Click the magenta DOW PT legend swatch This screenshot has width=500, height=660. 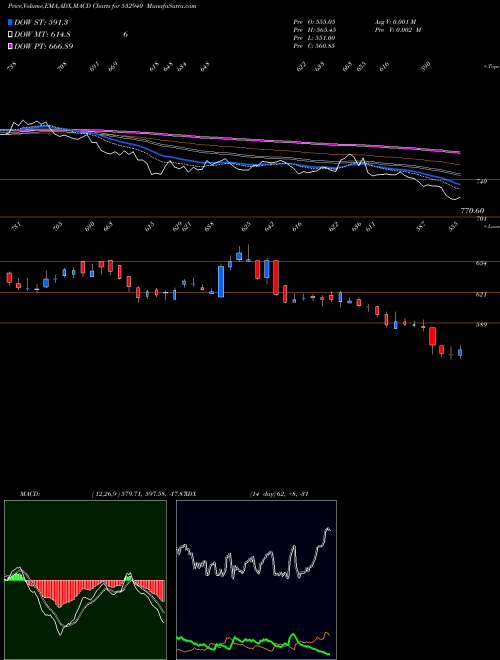10,46
